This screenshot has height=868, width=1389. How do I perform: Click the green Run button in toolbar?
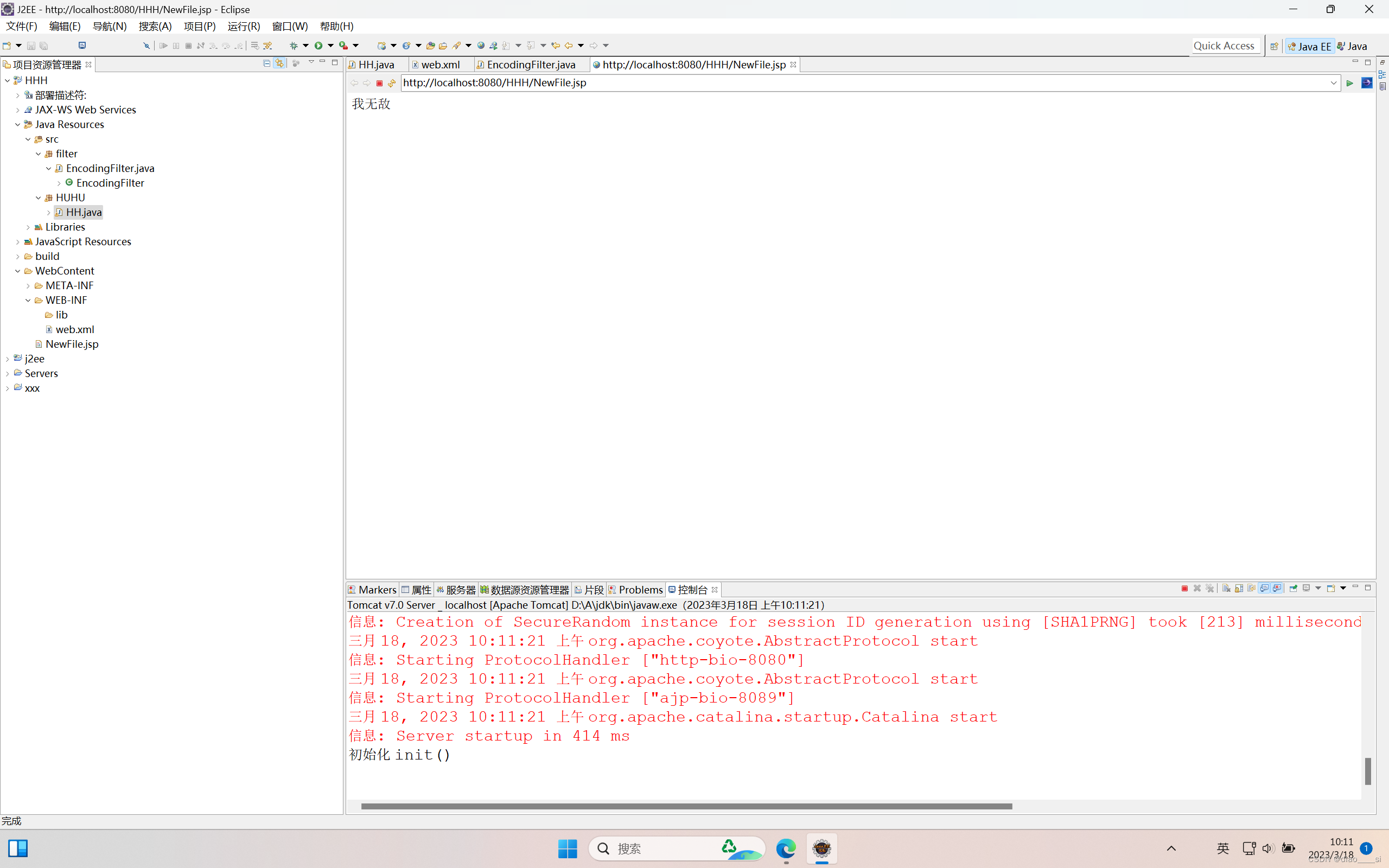click(318, 46)
